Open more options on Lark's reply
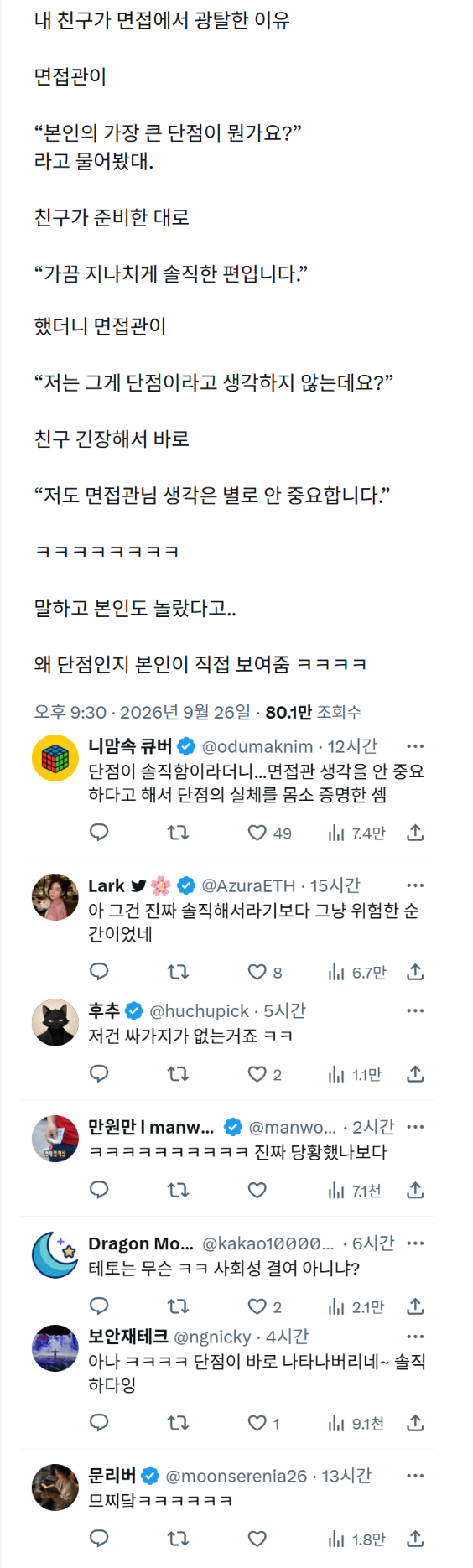Screen dimensions: 473x1568 click(x=415, y=885)
